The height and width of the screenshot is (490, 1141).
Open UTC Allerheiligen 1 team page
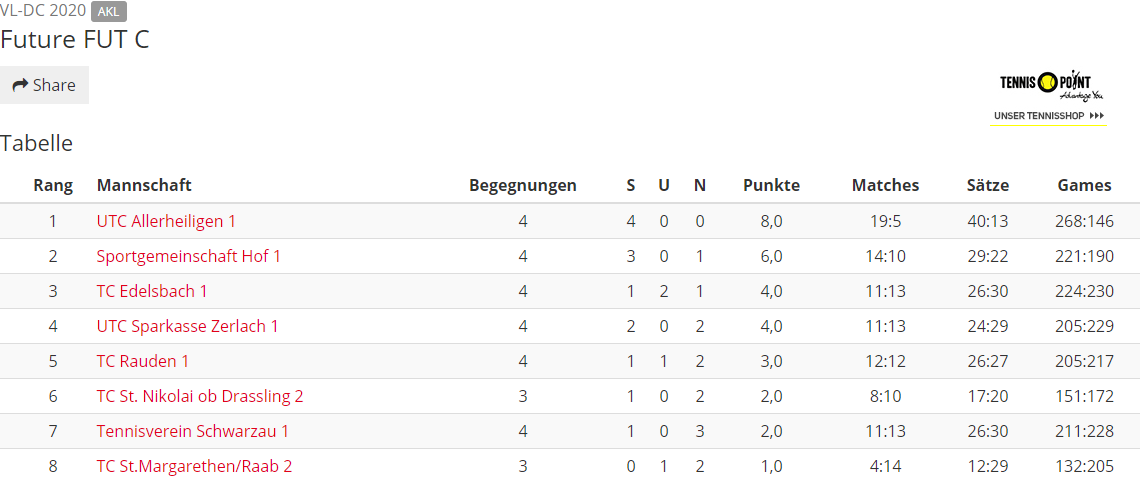[166, 221]
